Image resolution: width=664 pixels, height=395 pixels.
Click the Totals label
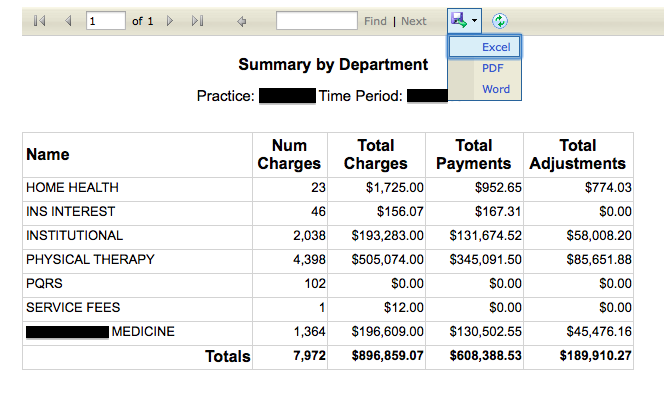click(x=228, y=356)
